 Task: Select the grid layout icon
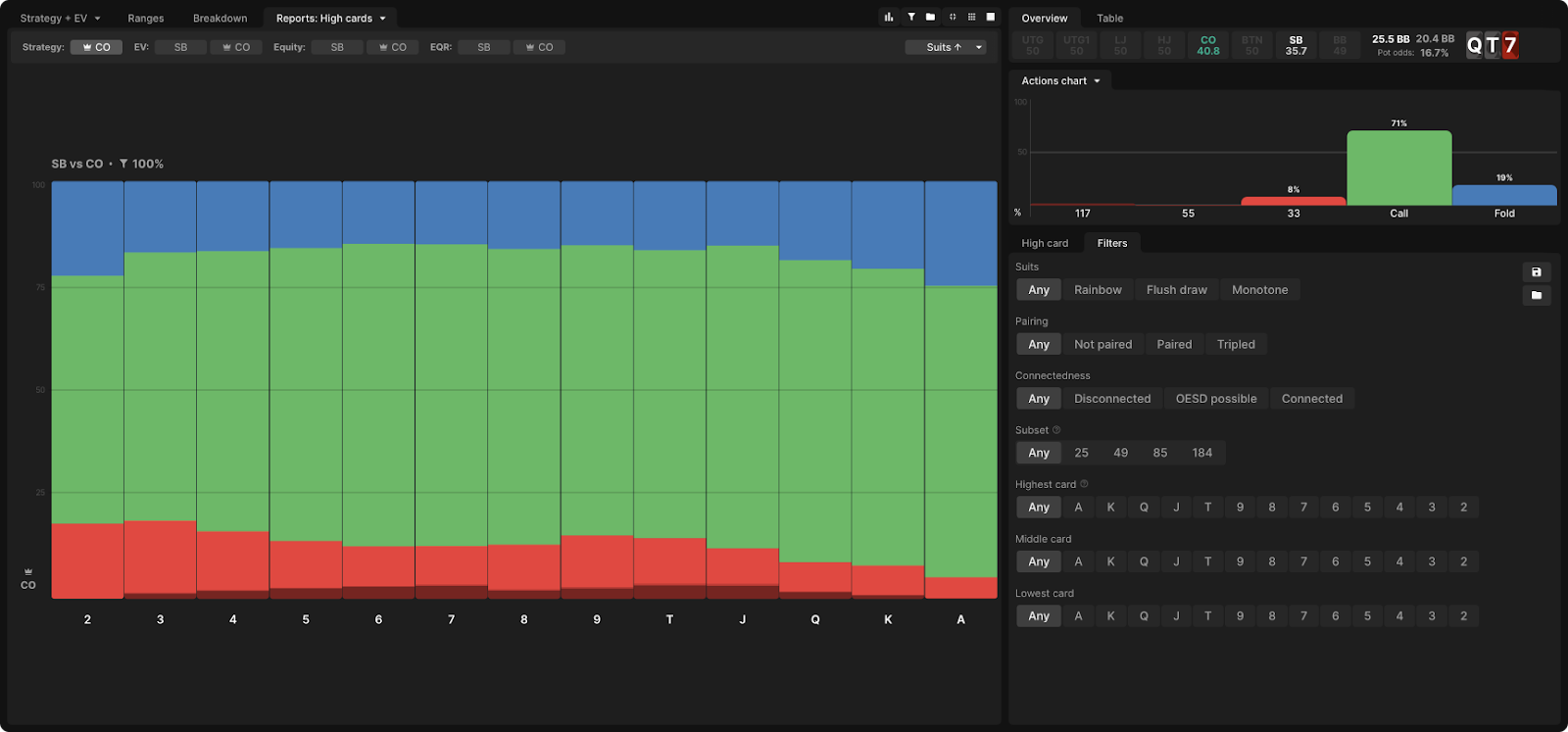click(x=971, y=17)
